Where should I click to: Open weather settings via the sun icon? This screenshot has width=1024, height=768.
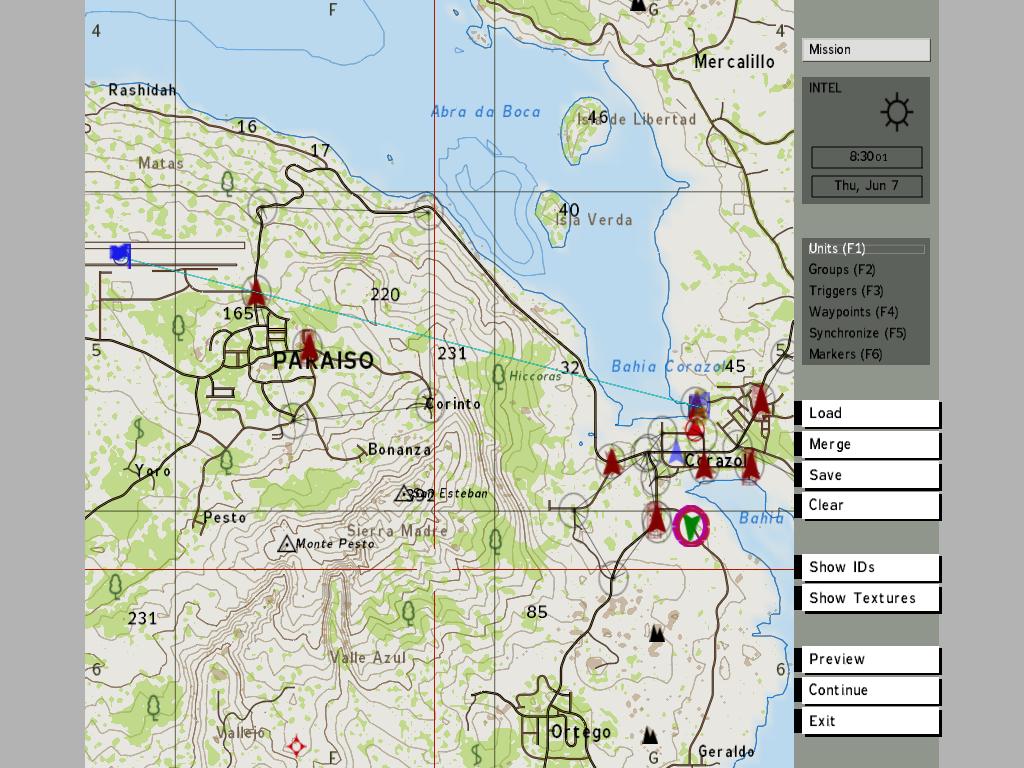(x=897, y=112)
